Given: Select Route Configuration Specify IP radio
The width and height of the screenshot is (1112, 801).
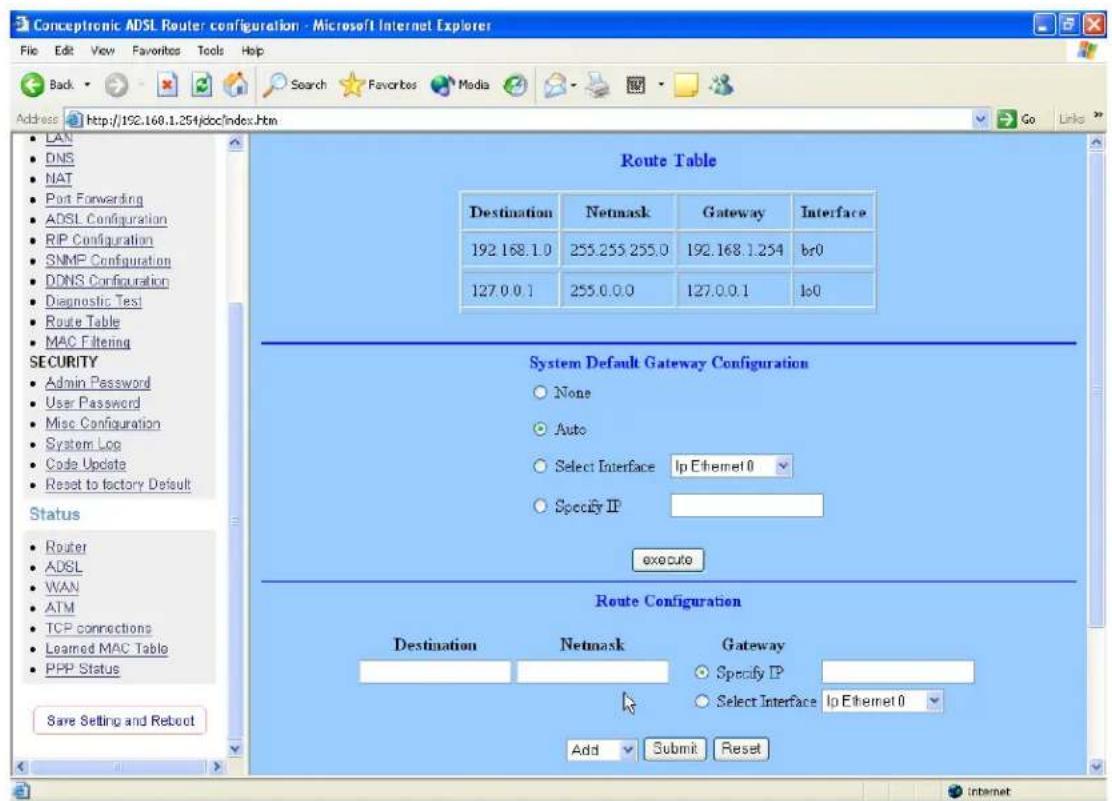Looking at the screenshot, I should [702, 673].
